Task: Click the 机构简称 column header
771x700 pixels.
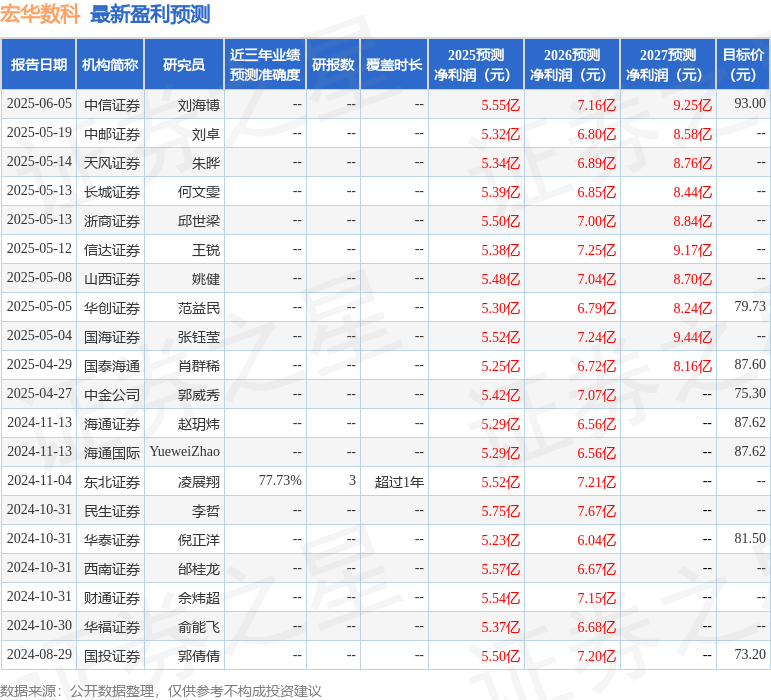Action: point(110,65)
